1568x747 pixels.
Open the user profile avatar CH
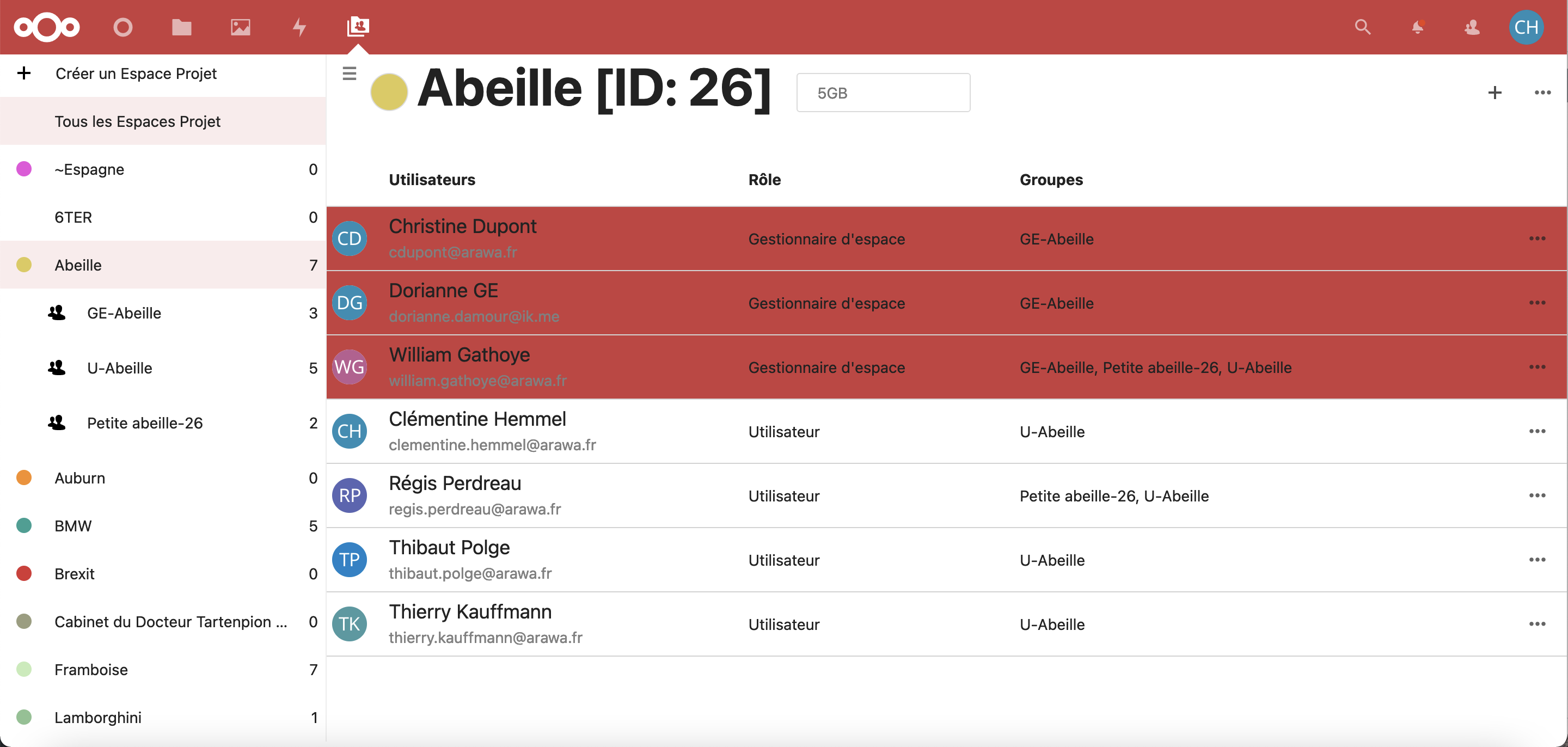(x=1526, y=27)
